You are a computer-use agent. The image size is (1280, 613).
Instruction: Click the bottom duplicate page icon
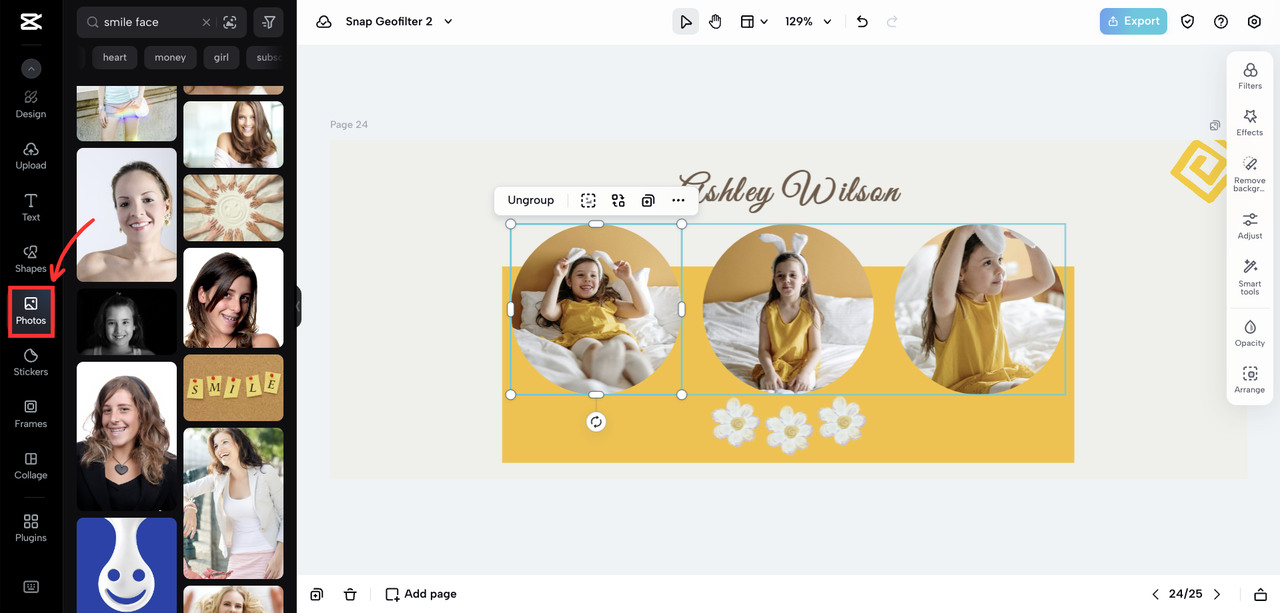click(317, 594)
